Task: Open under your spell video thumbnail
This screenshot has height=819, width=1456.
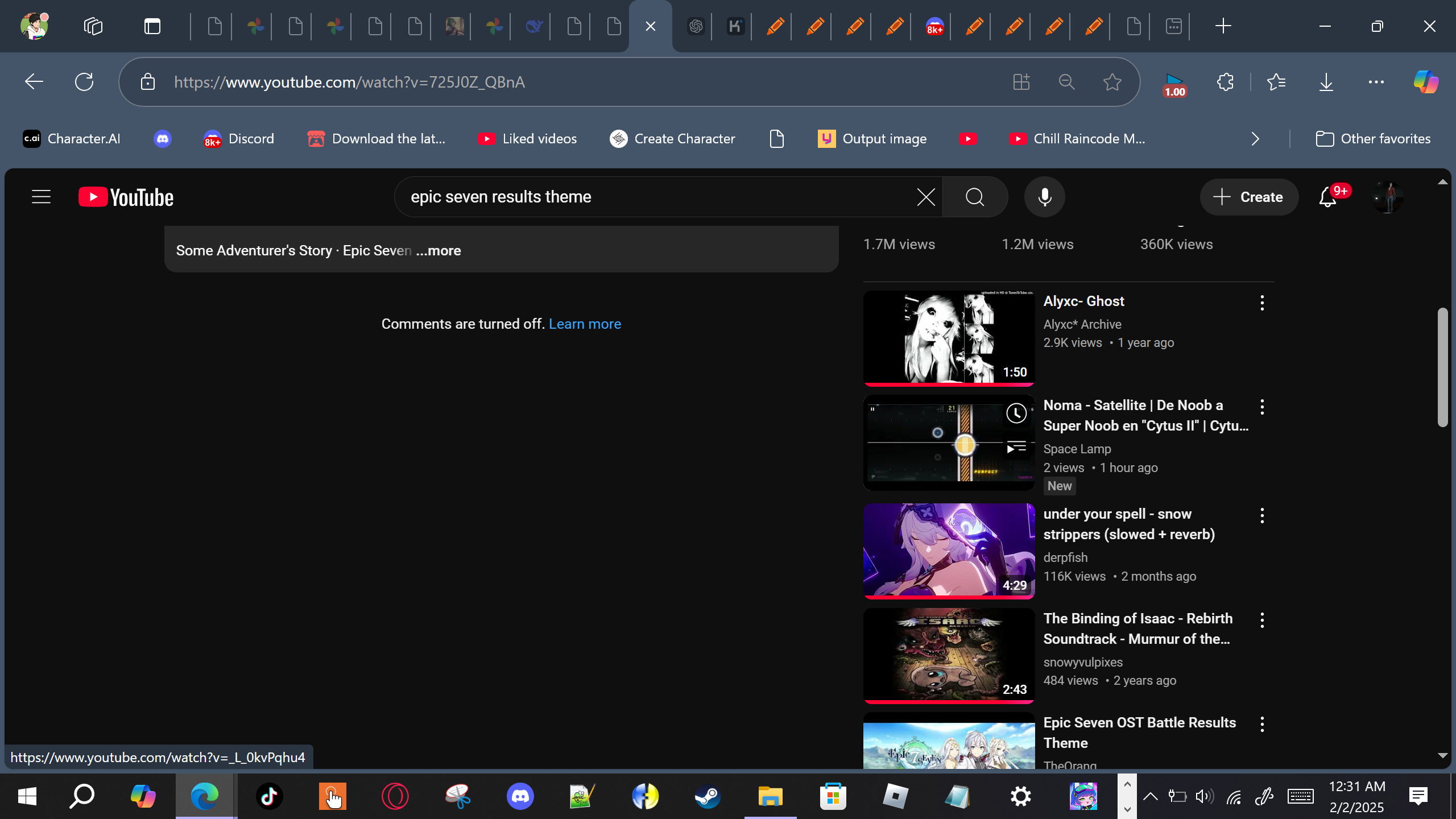Action: click(949, 550)
